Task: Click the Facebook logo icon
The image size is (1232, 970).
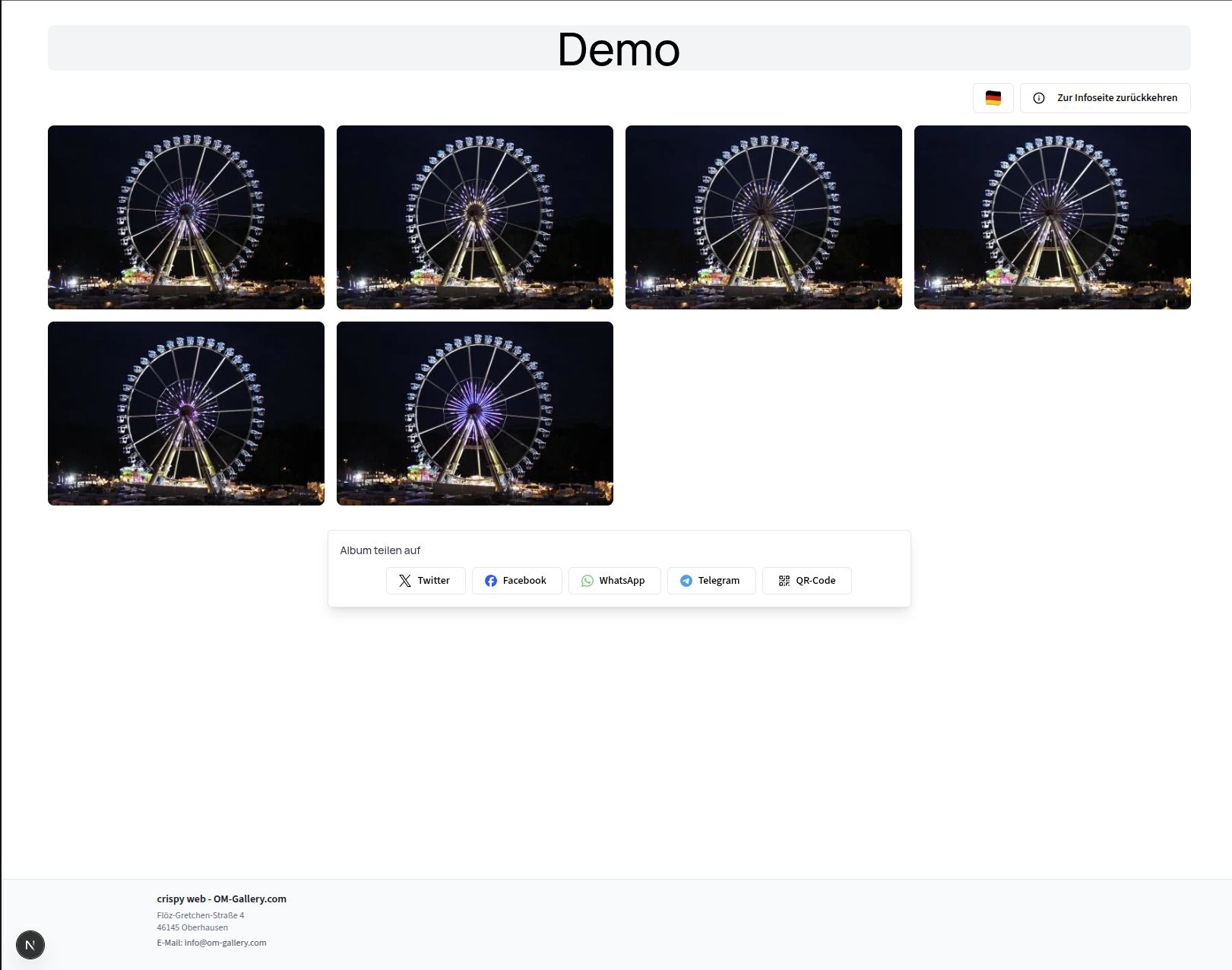Action: [x=491, y=581]
